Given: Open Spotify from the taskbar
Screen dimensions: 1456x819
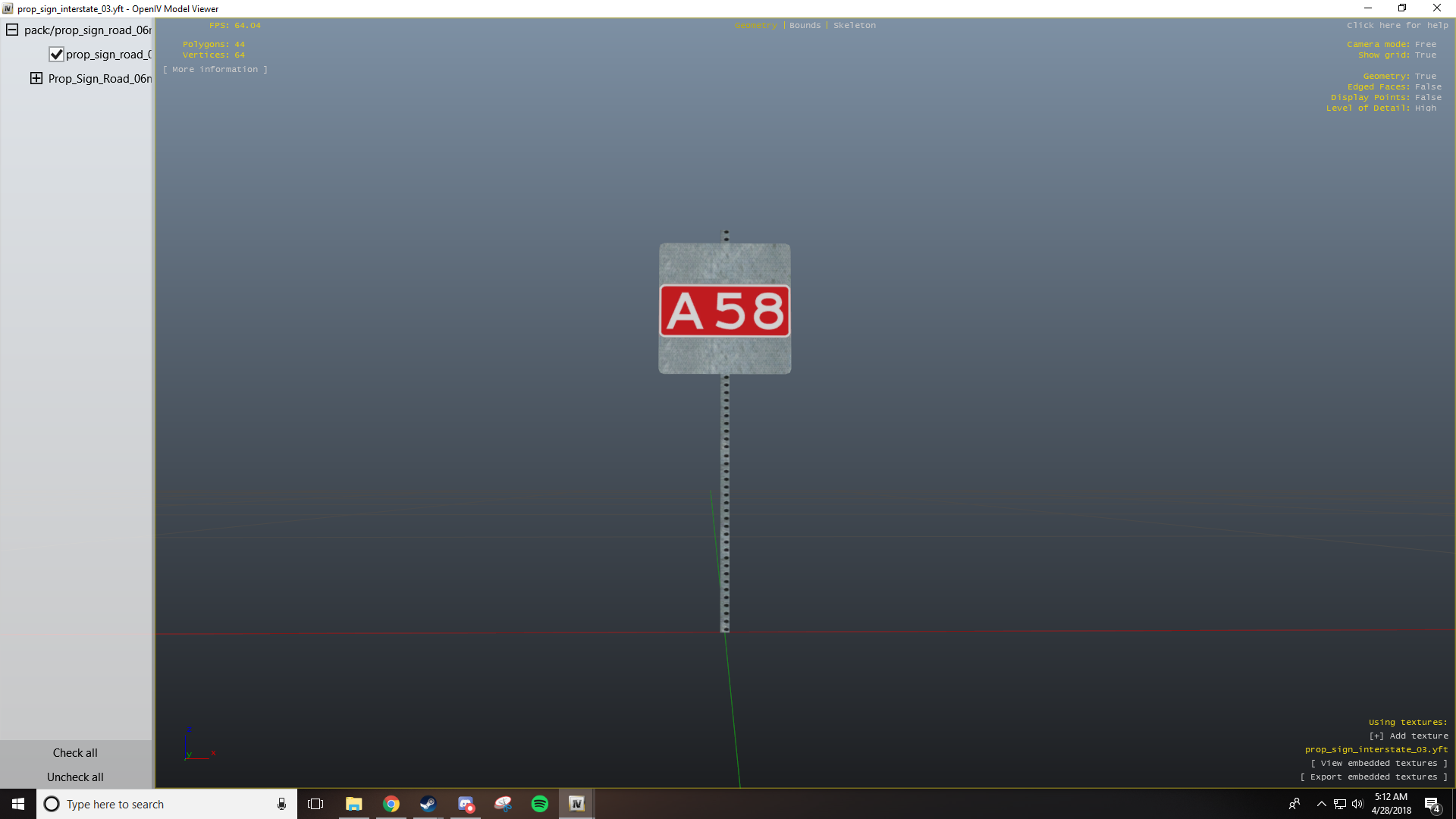Looking at the screenshot, I should [x=540, y=804].
